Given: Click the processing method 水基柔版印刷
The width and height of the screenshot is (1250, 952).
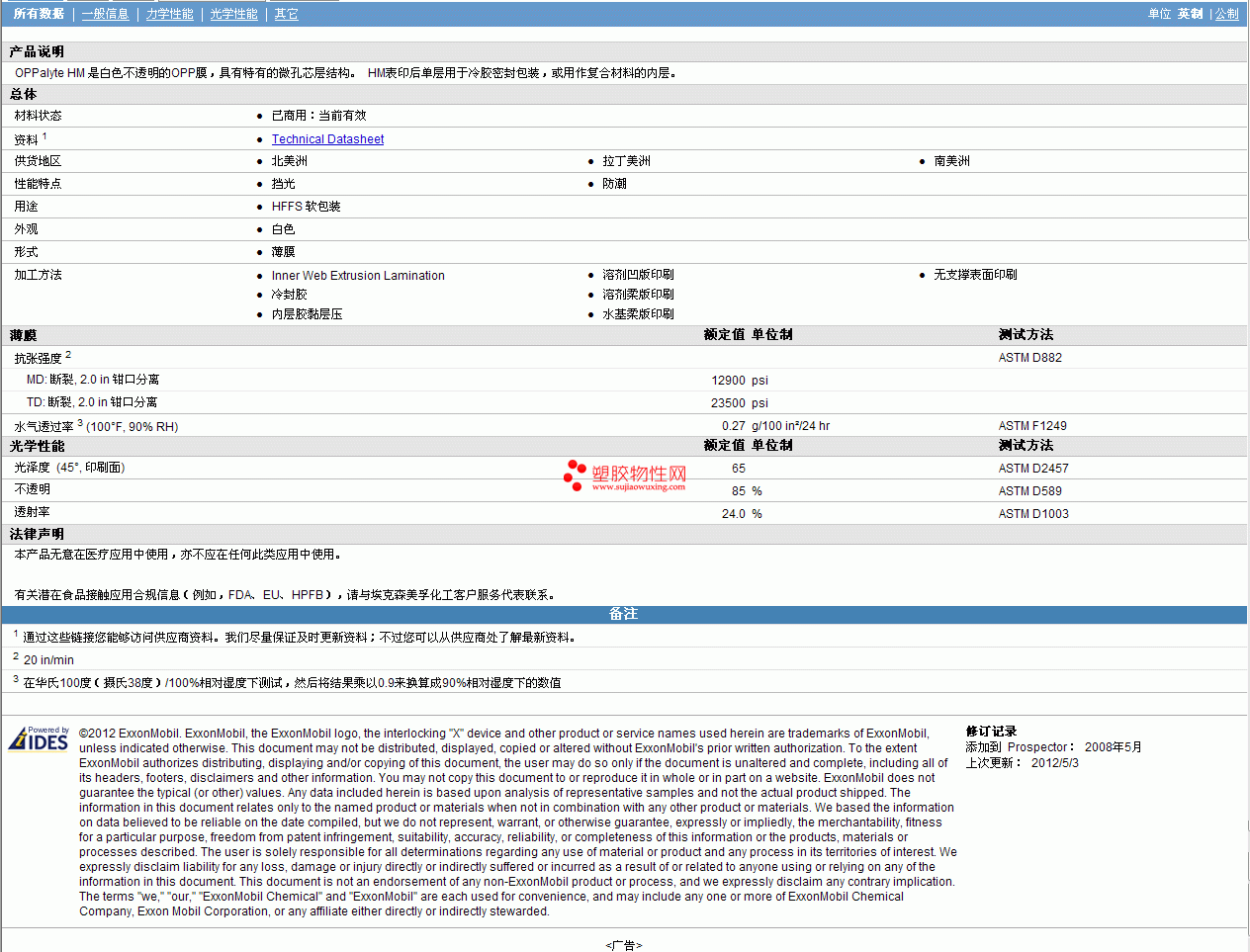Looking at the screenshot, I should 638,314.
